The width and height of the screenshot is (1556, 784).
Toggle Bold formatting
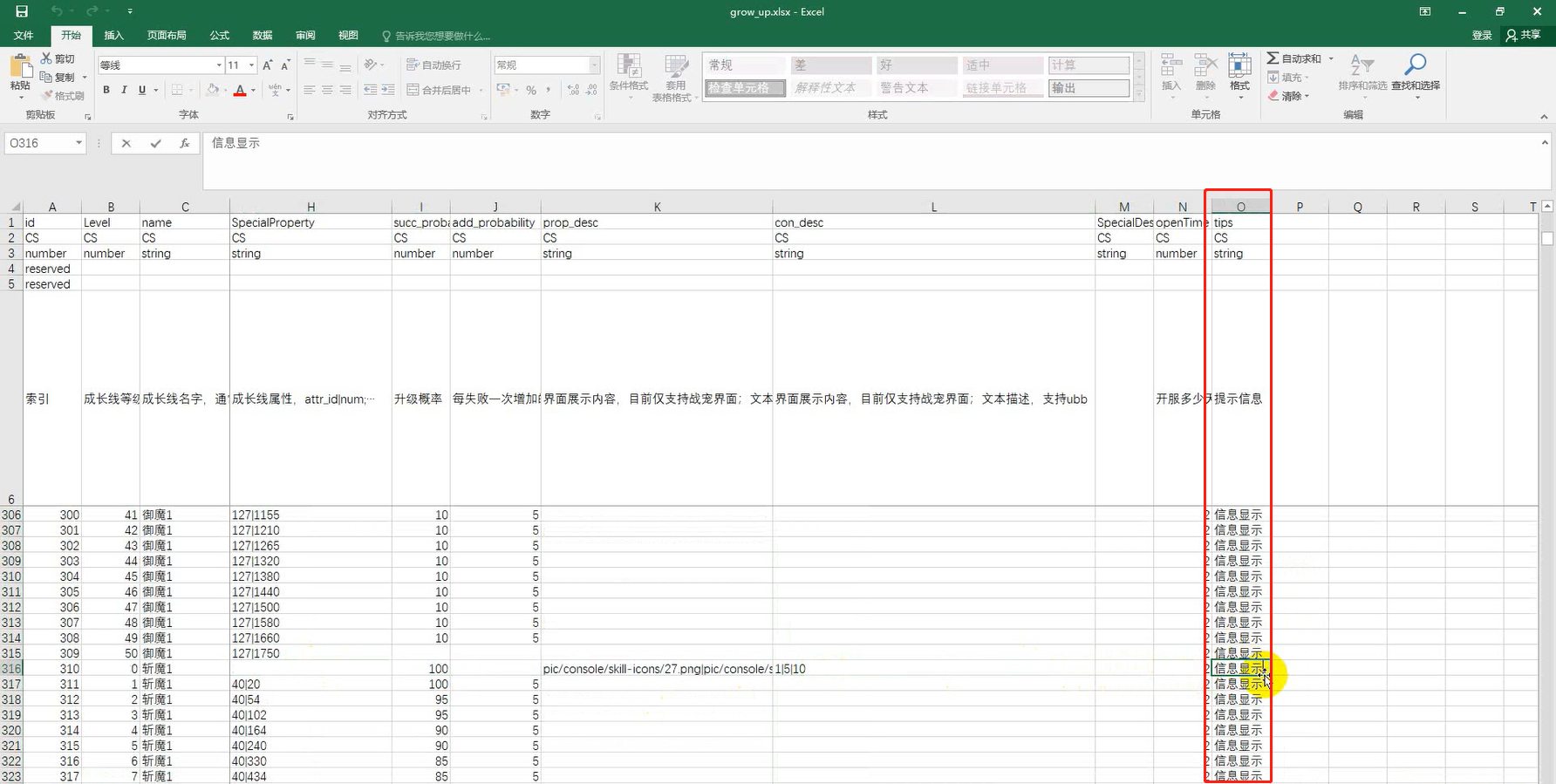click(x=106, y=90)
